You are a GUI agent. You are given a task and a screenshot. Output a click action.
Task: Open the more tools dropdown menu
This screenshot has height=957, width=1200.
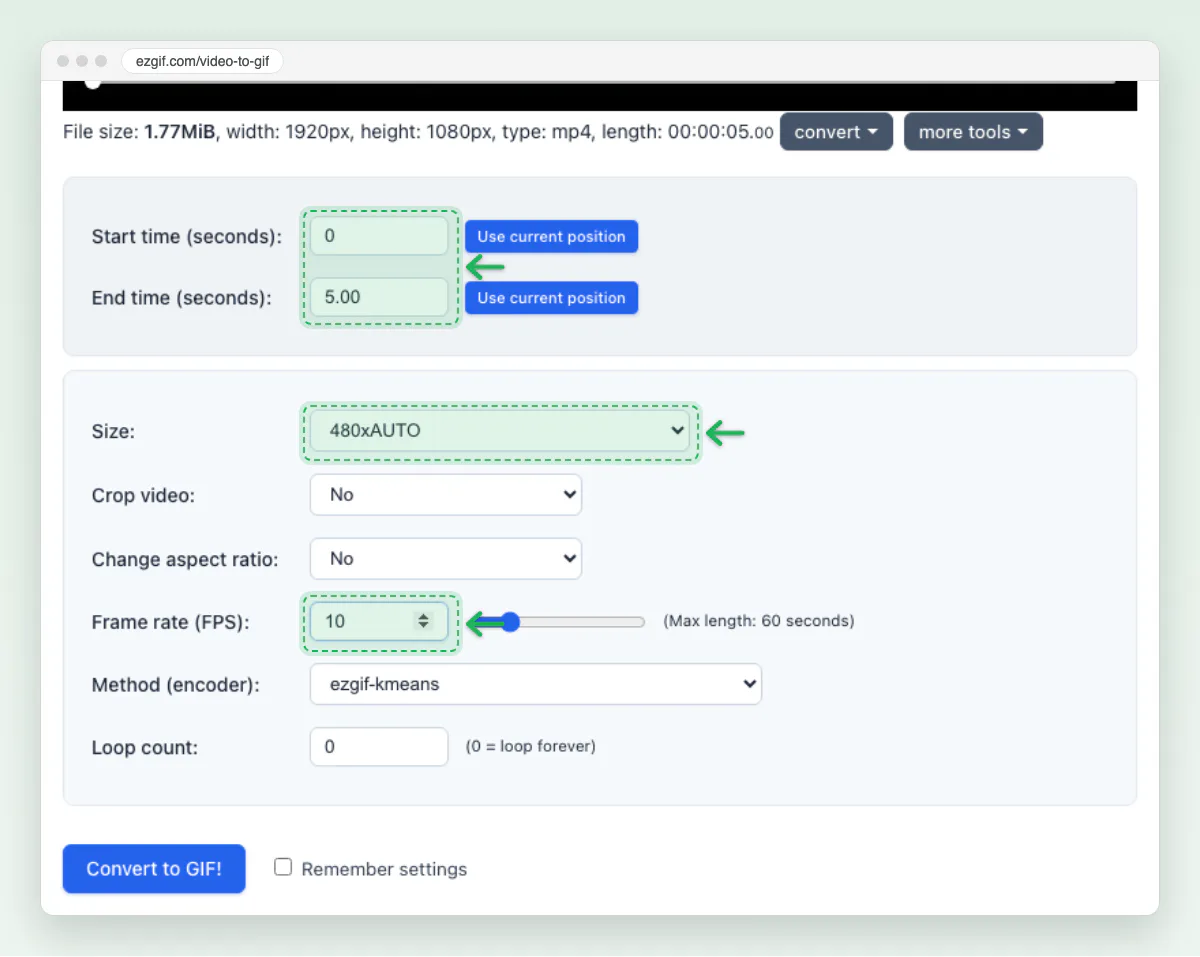973,132
